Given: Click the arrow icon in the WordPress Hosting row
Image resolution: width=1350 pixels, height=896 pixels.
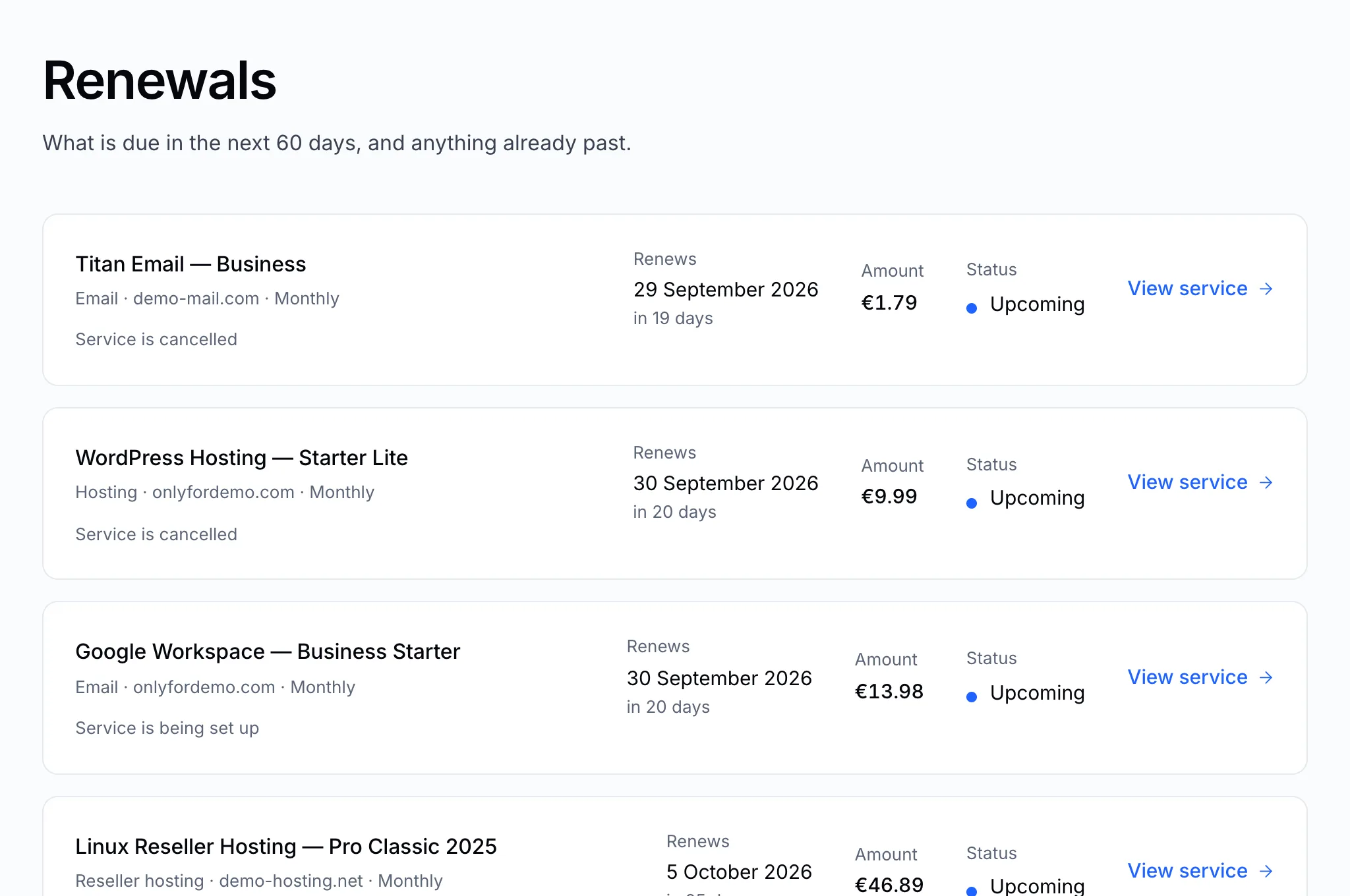Looking at the screenshot, I should click(x=1266, y=482).
